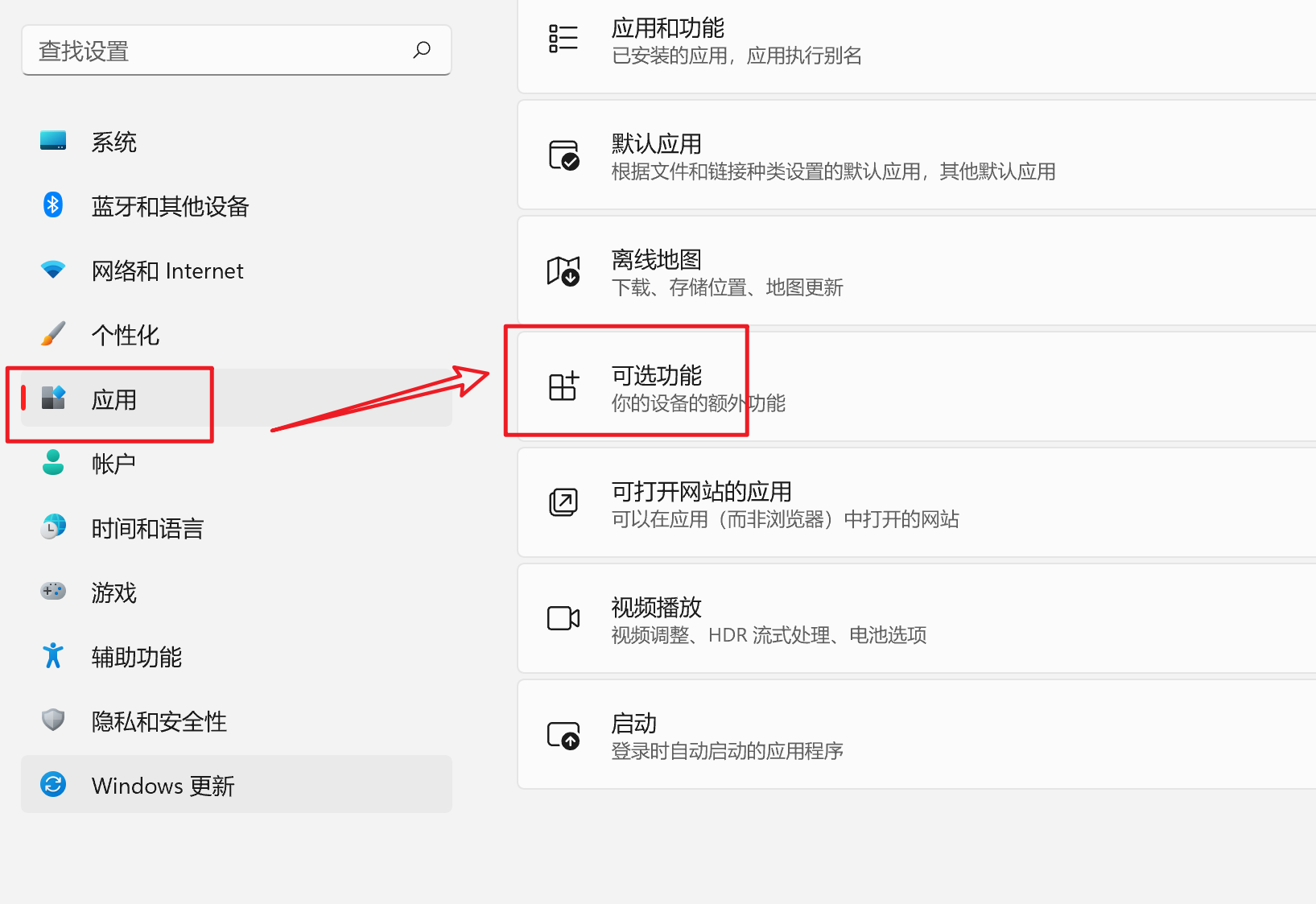Viewport: 1316px width, 904px height.
Task: Click the 时间和语言 clock globe icon
Action: tap(53, 526)
